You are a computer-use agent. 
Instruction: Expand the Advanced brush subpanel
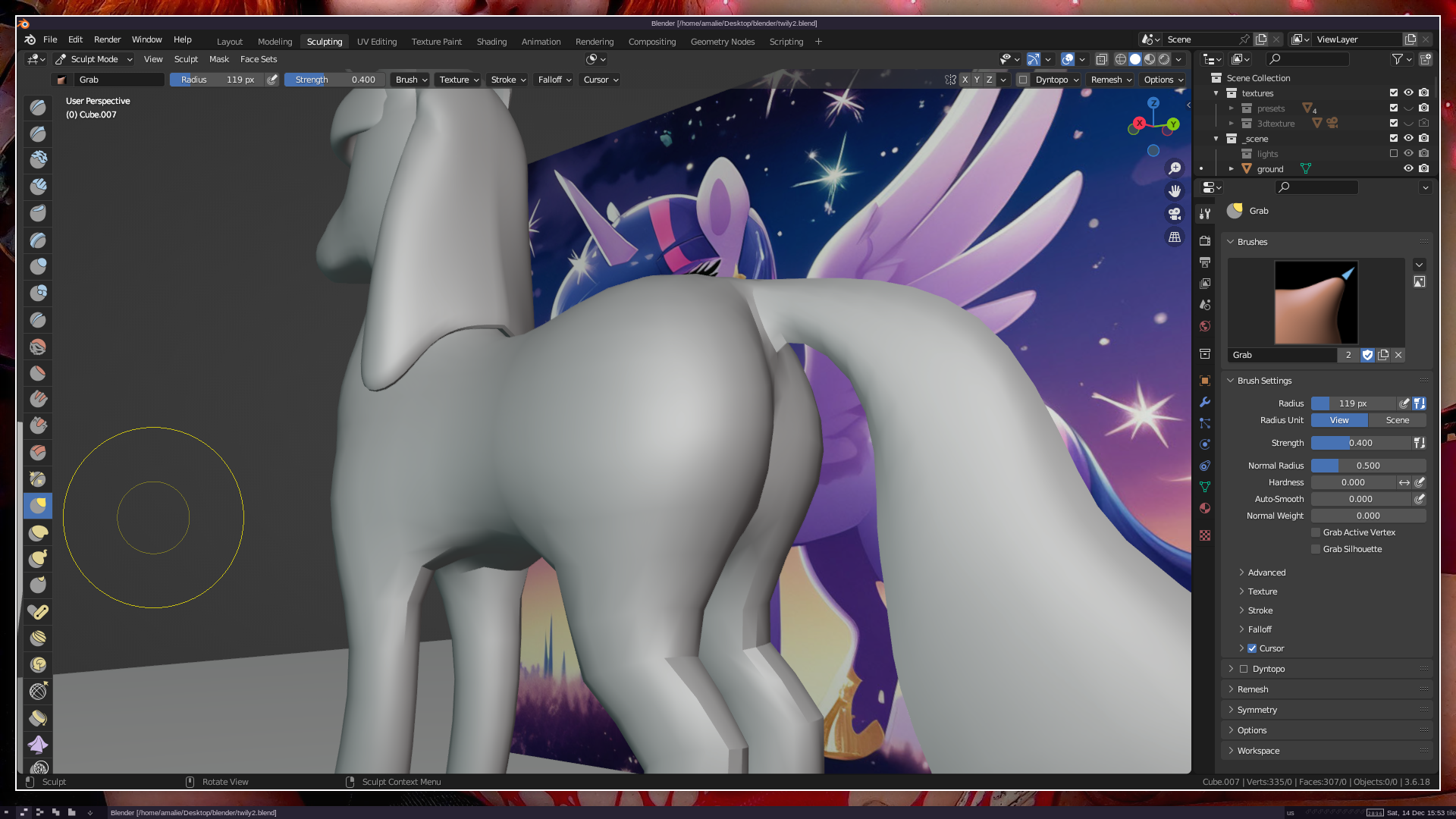point(1266,573)
